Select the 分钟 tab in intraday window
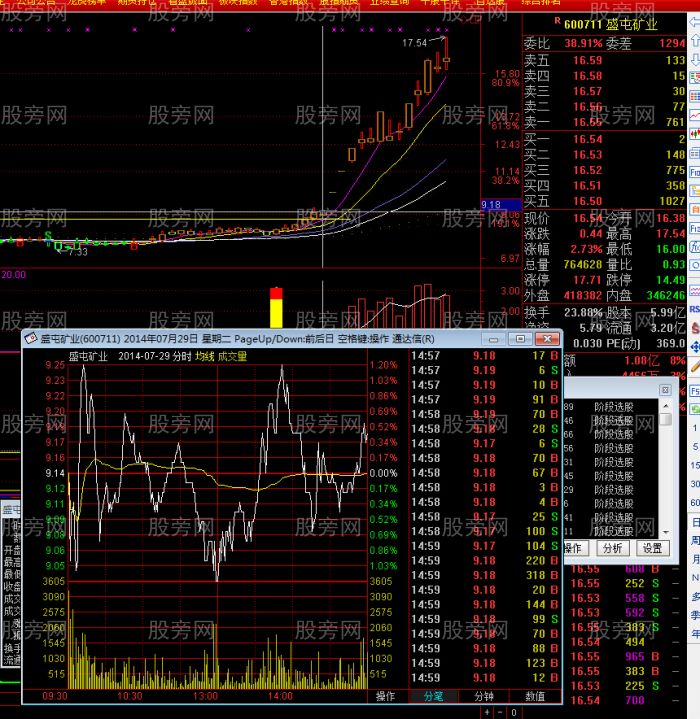This screenshot has height=719, width=700. click(x=484, y=696)
